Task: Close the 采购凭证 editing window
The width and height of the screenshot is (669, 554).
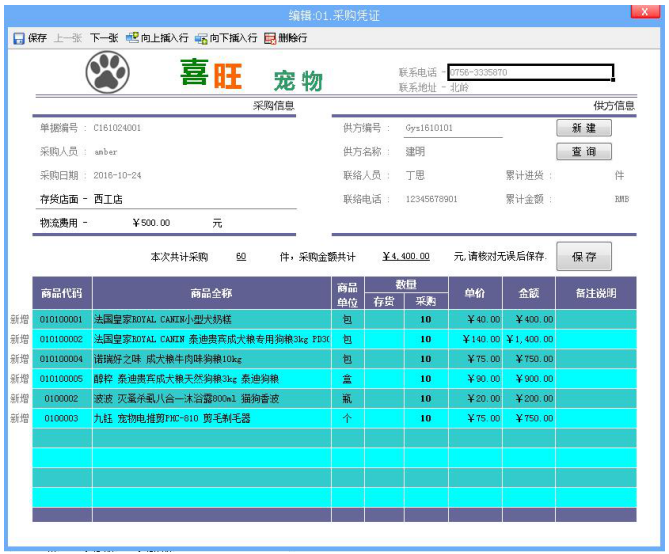Action: [x=645, y=12]
